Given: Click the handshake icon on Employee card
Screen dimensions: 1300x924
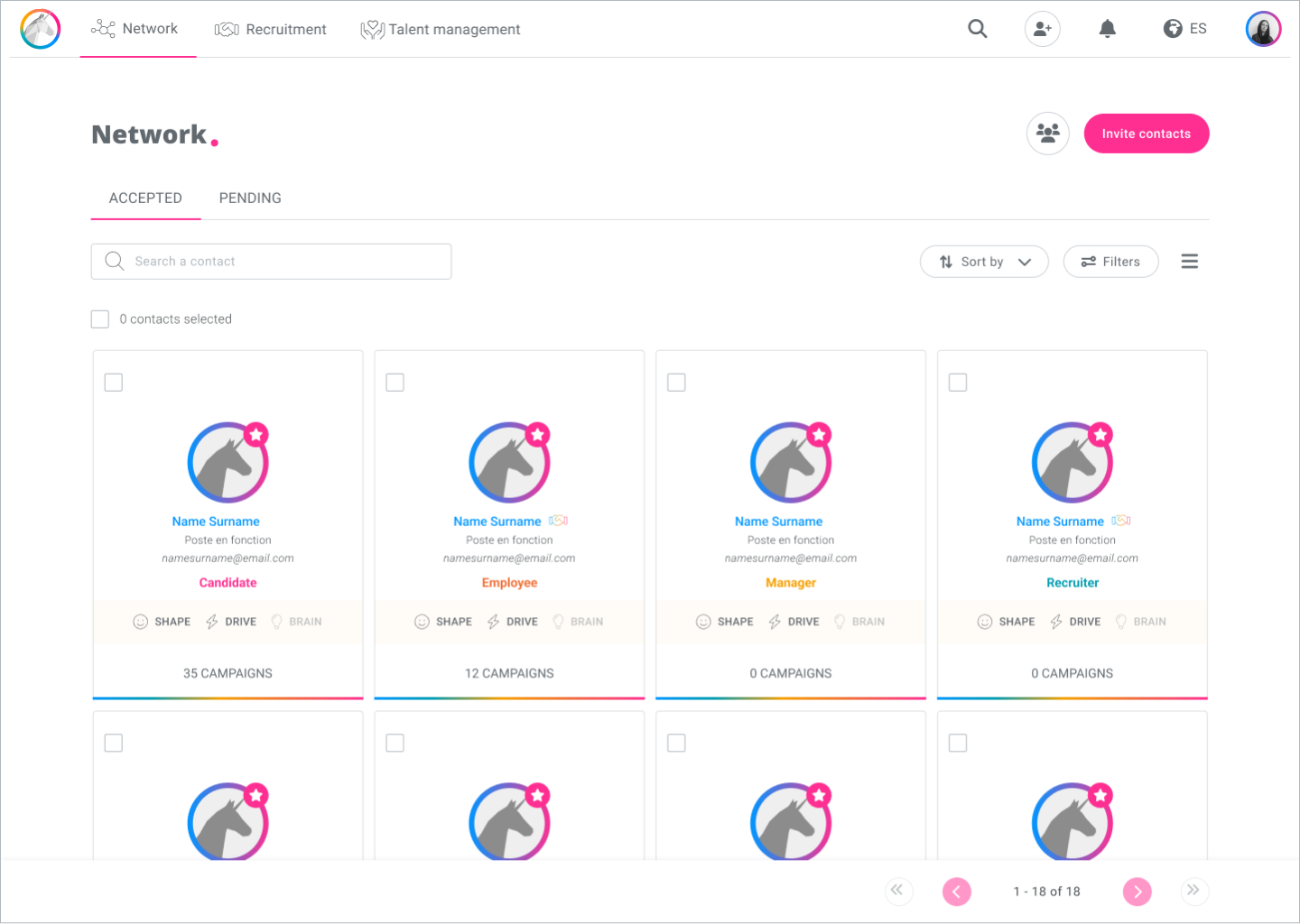Looking at the screenshot, I should tap(559, 521).
